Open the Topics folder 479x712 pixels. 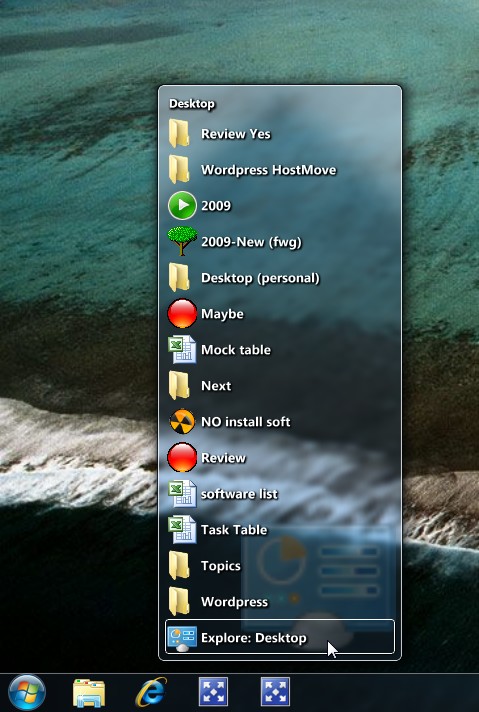click(280, 566)
